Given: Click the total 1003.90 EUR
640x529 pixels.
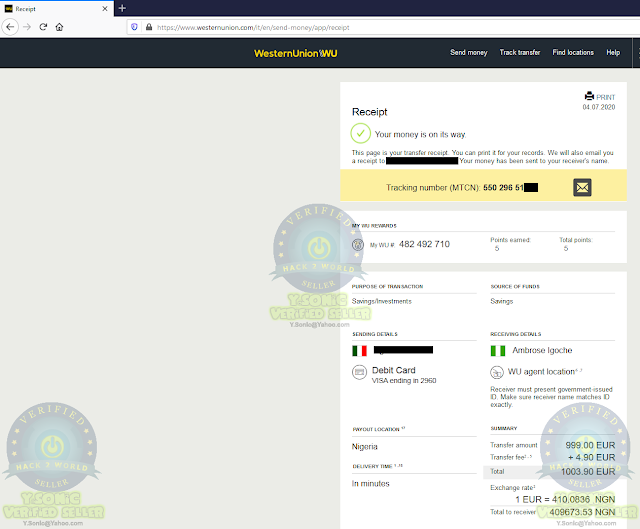Looking at the screenshot, I should coord(588,472).
